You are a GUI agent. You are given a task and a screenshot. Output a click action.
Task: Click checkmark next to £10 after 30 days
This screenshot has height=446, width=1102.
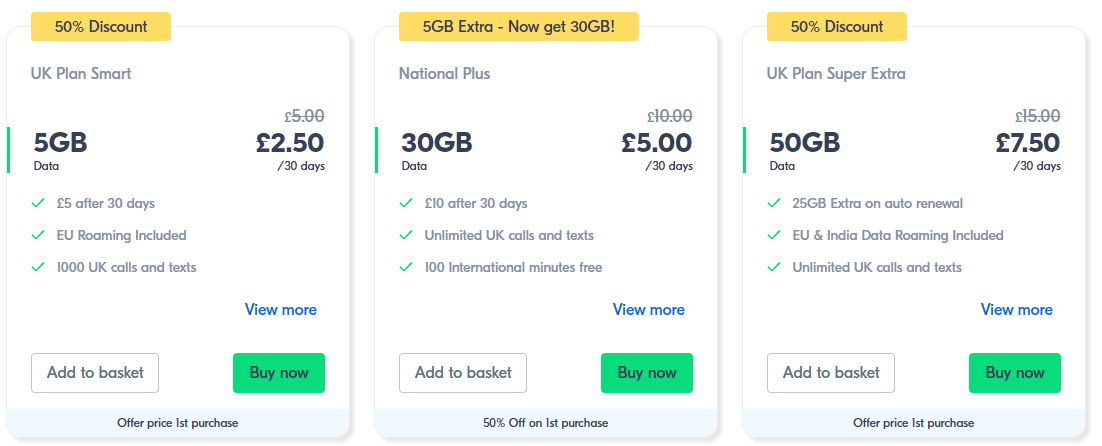406,204
